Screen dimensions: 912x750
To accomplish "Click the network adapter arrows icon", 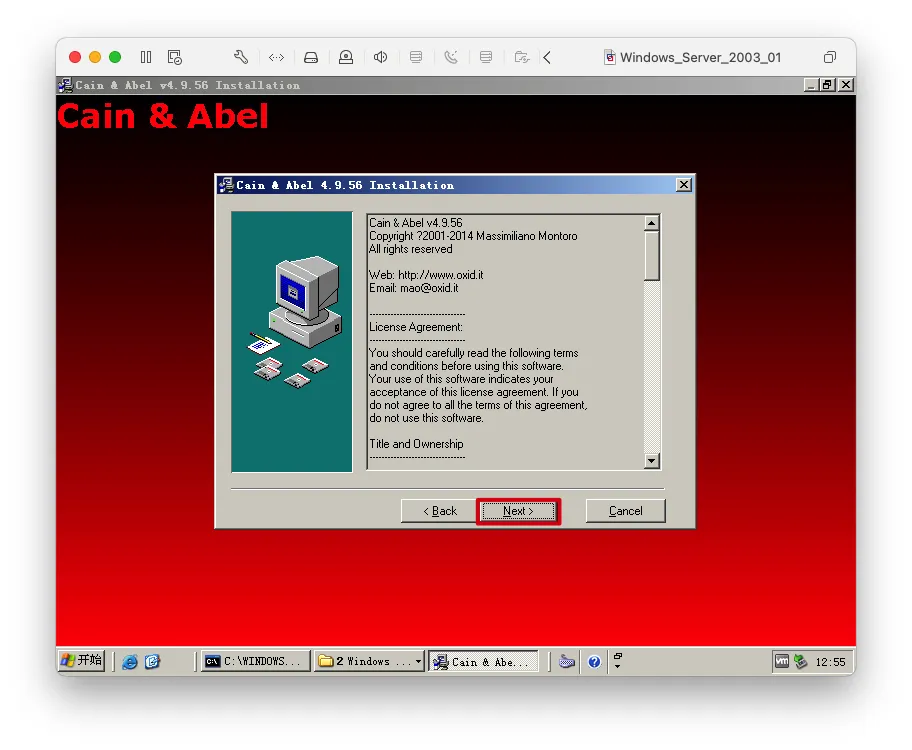I will (276, 57).
